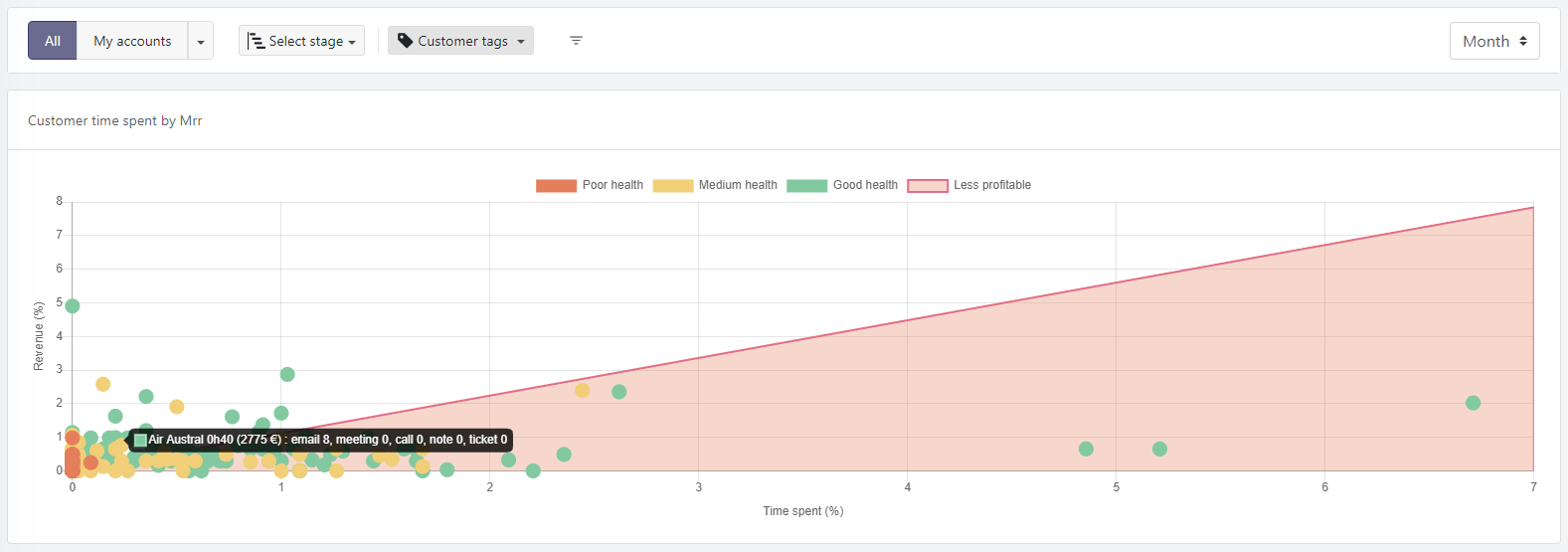Click the green point just right of 5% time spent
This screenshot has width=1568, height=552.
click(1159, 450)
